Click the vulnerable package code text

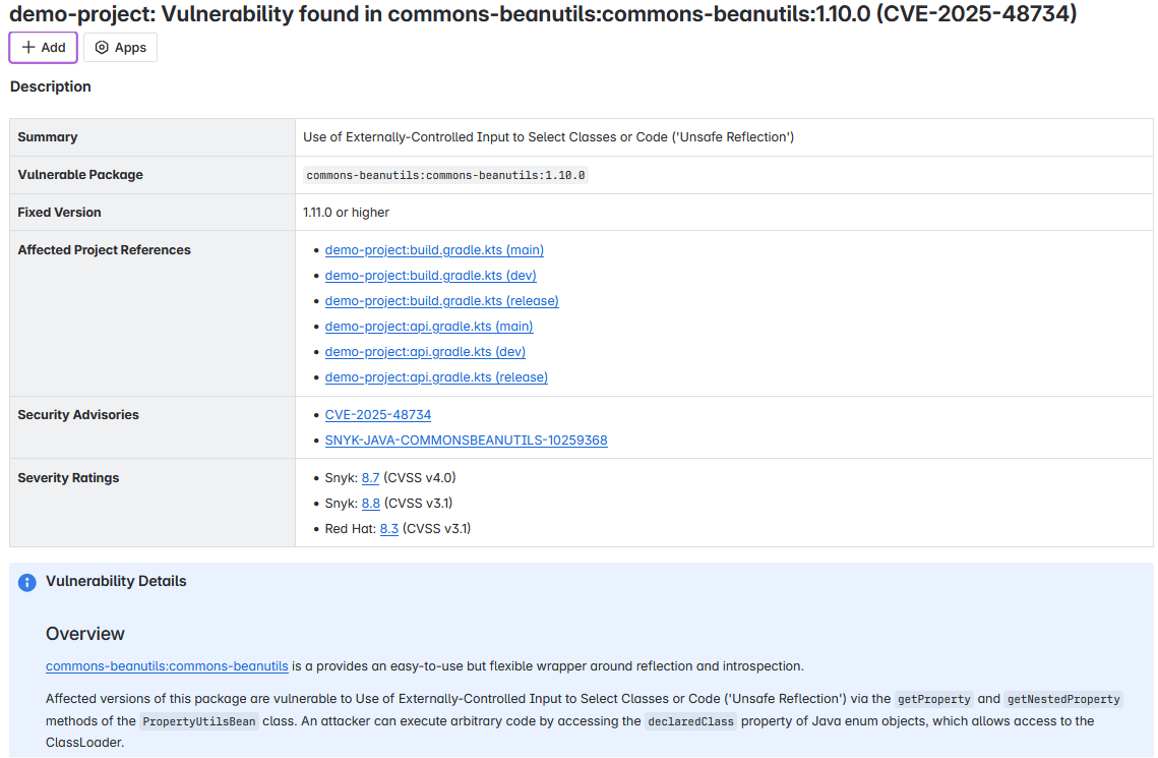point(445,175)
